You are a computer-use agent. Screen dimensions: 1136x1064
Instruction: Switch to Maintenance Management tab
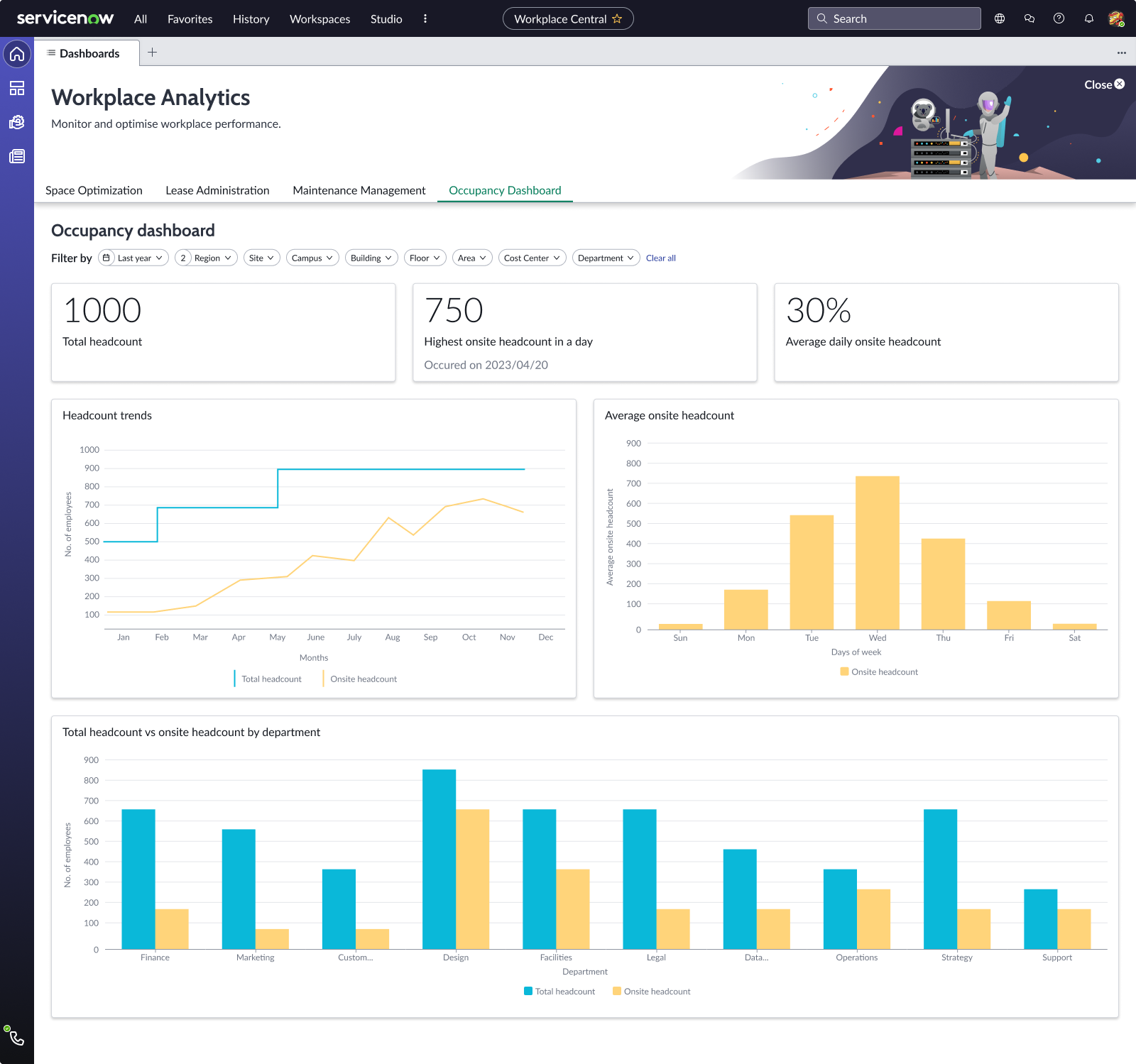point(359,190)
